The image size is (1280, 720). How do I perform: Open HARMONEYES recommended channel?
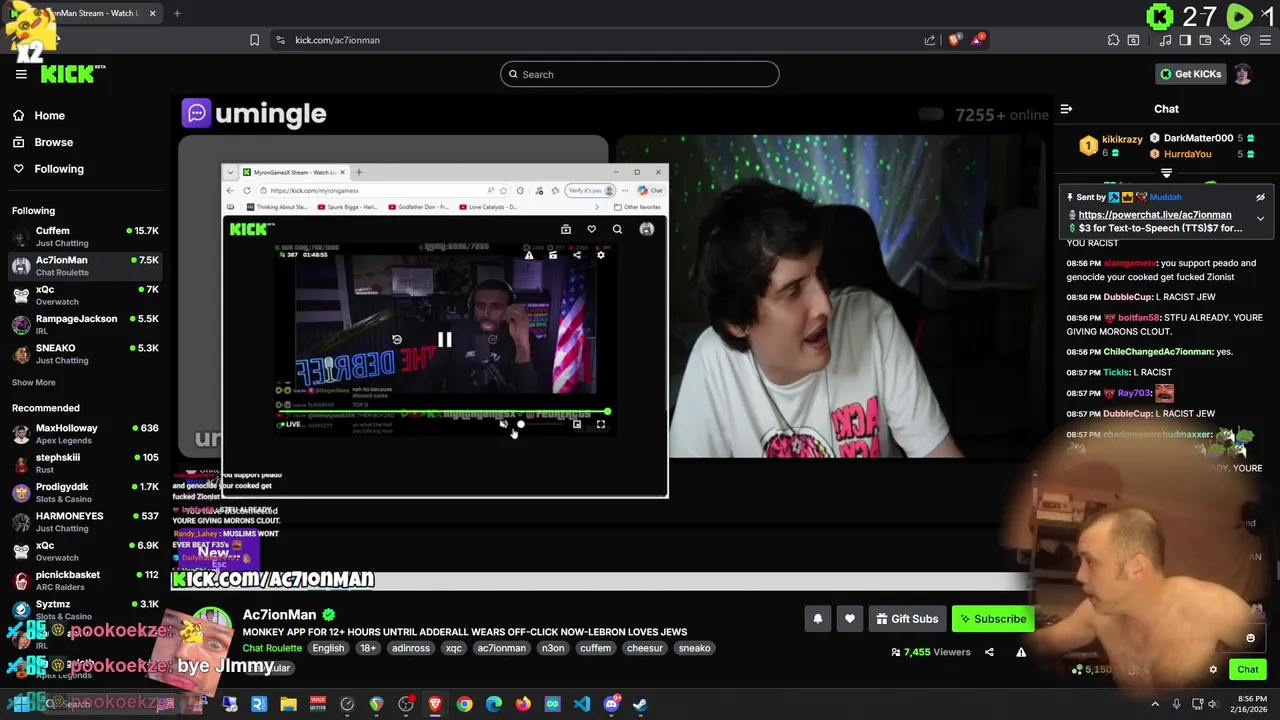click(x=85, y=521)
